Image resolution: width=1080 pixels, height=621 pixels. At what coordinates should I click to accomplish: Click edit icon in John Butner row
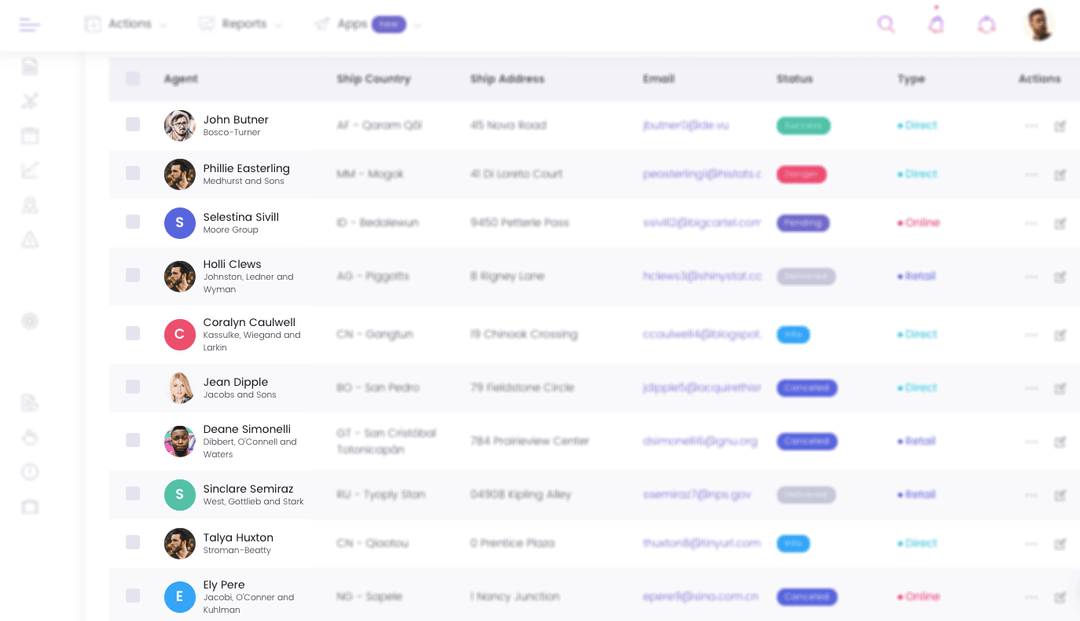(1060, 126)
